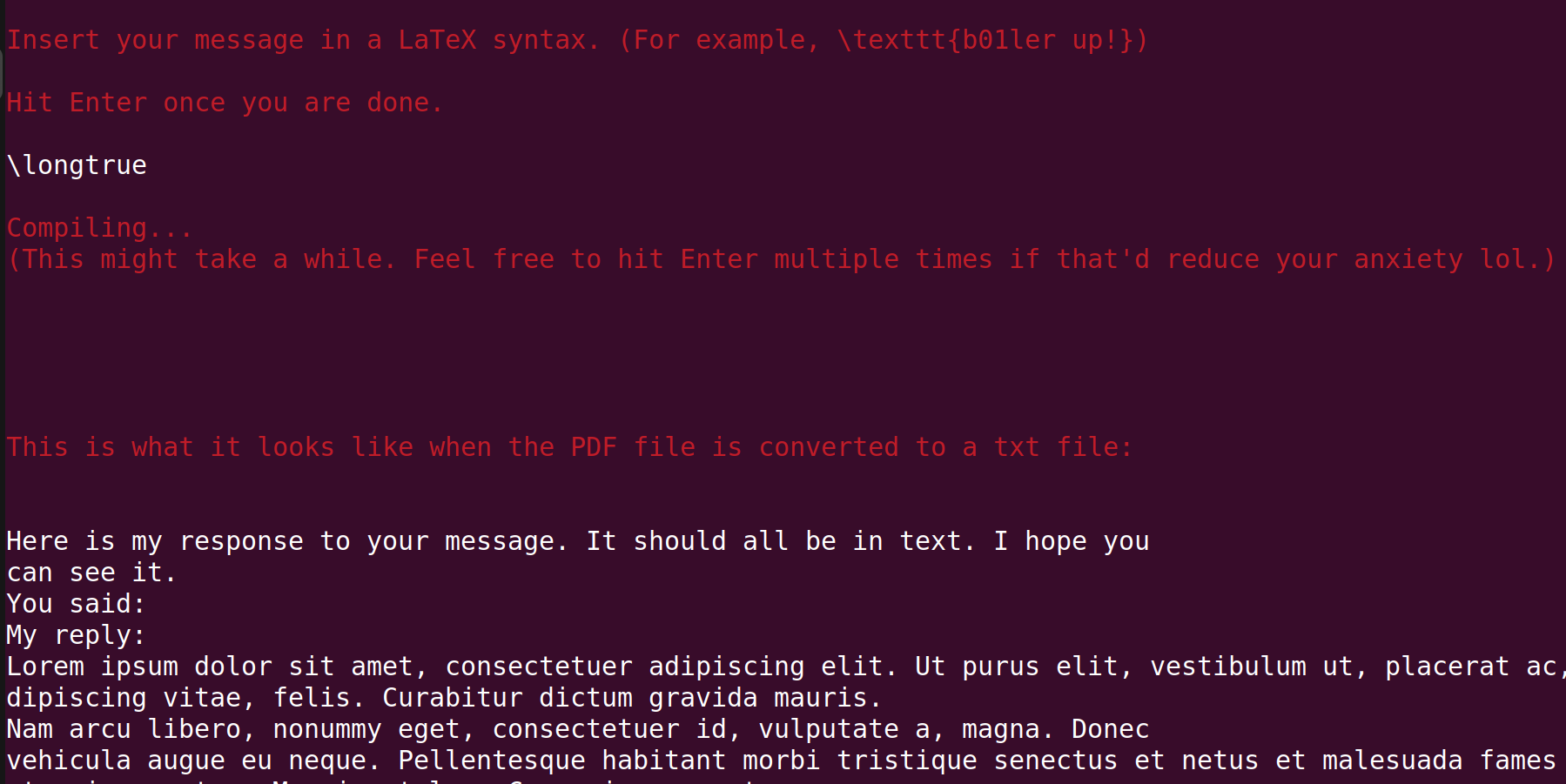Click the 'Nam arcu libero' line

pyautogui.click(x=123, y=729)
